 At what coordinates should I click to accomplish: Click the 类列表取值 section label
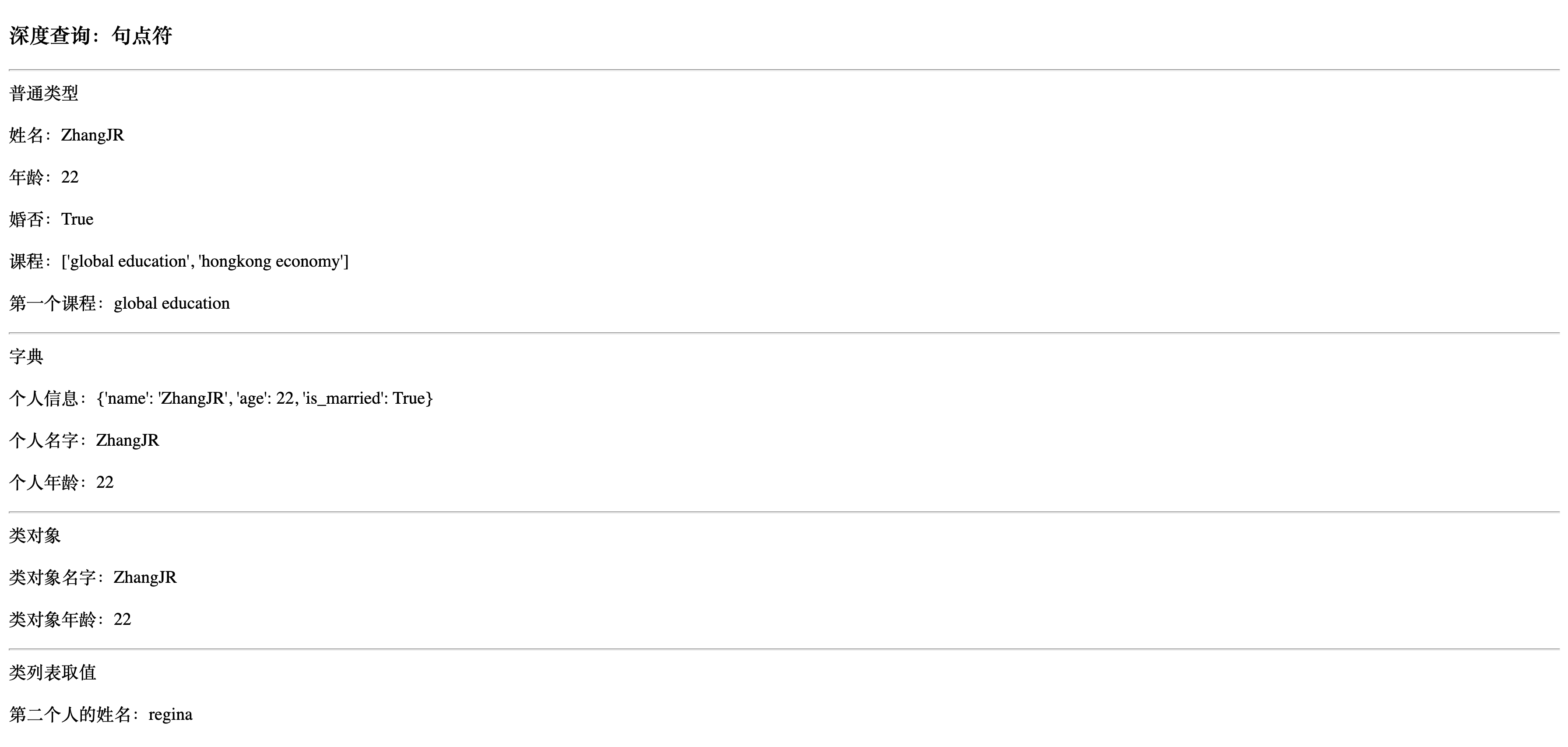53,672
